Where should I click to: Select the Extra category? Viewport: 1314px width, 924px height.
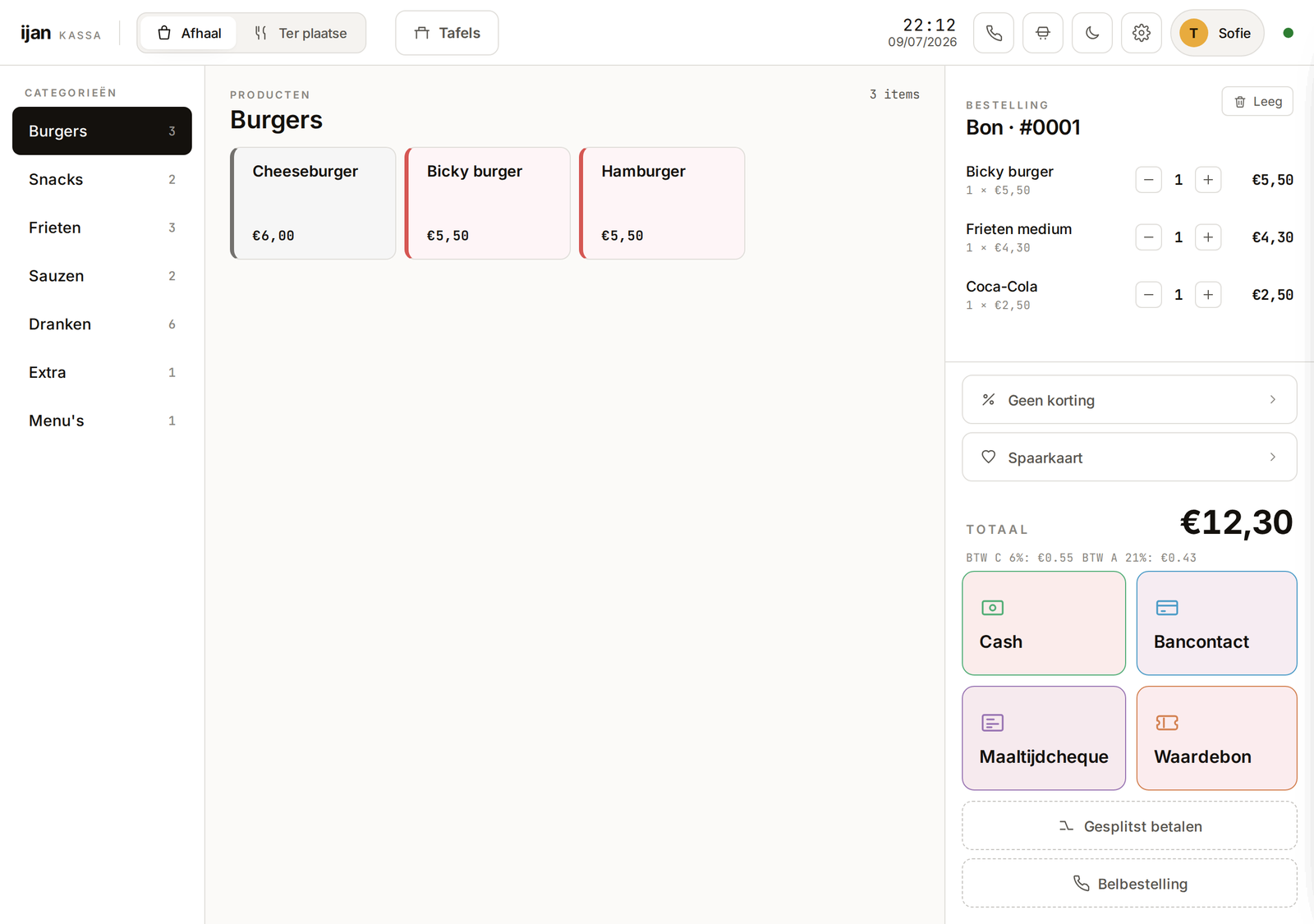[102, 372]
